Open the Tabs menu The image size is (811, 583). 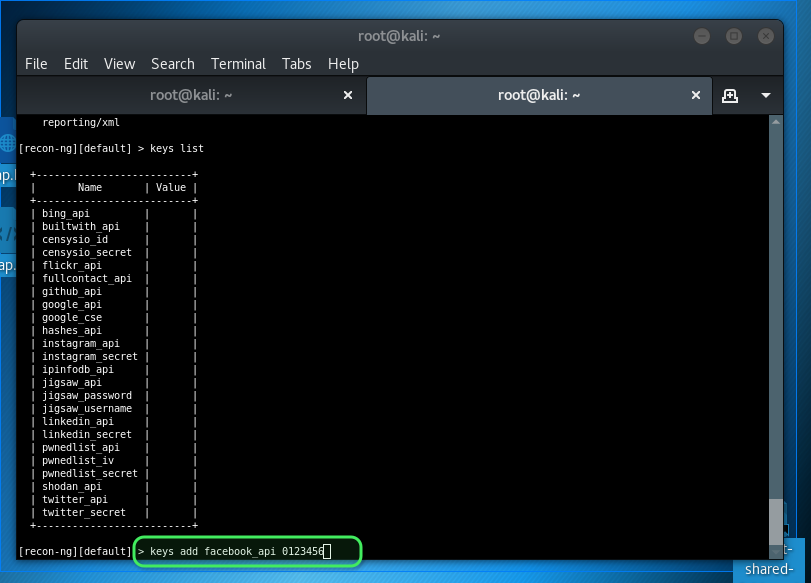coord(297,63)
